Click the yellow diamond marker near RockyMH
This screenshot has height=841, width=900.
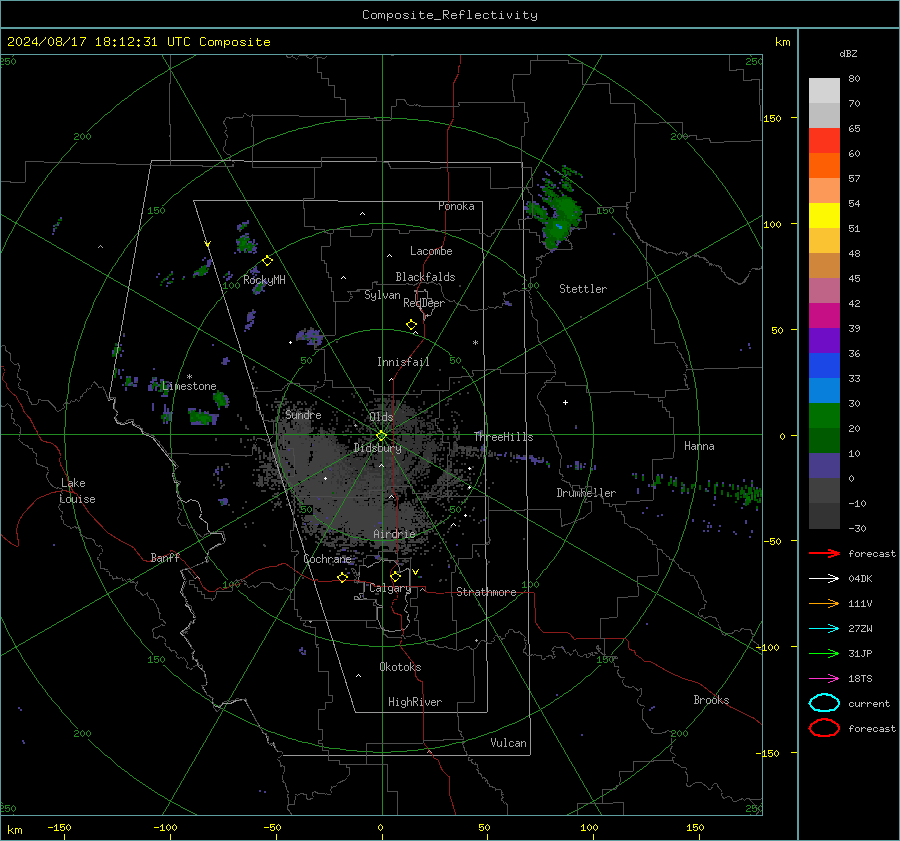[x=267, y=261]
